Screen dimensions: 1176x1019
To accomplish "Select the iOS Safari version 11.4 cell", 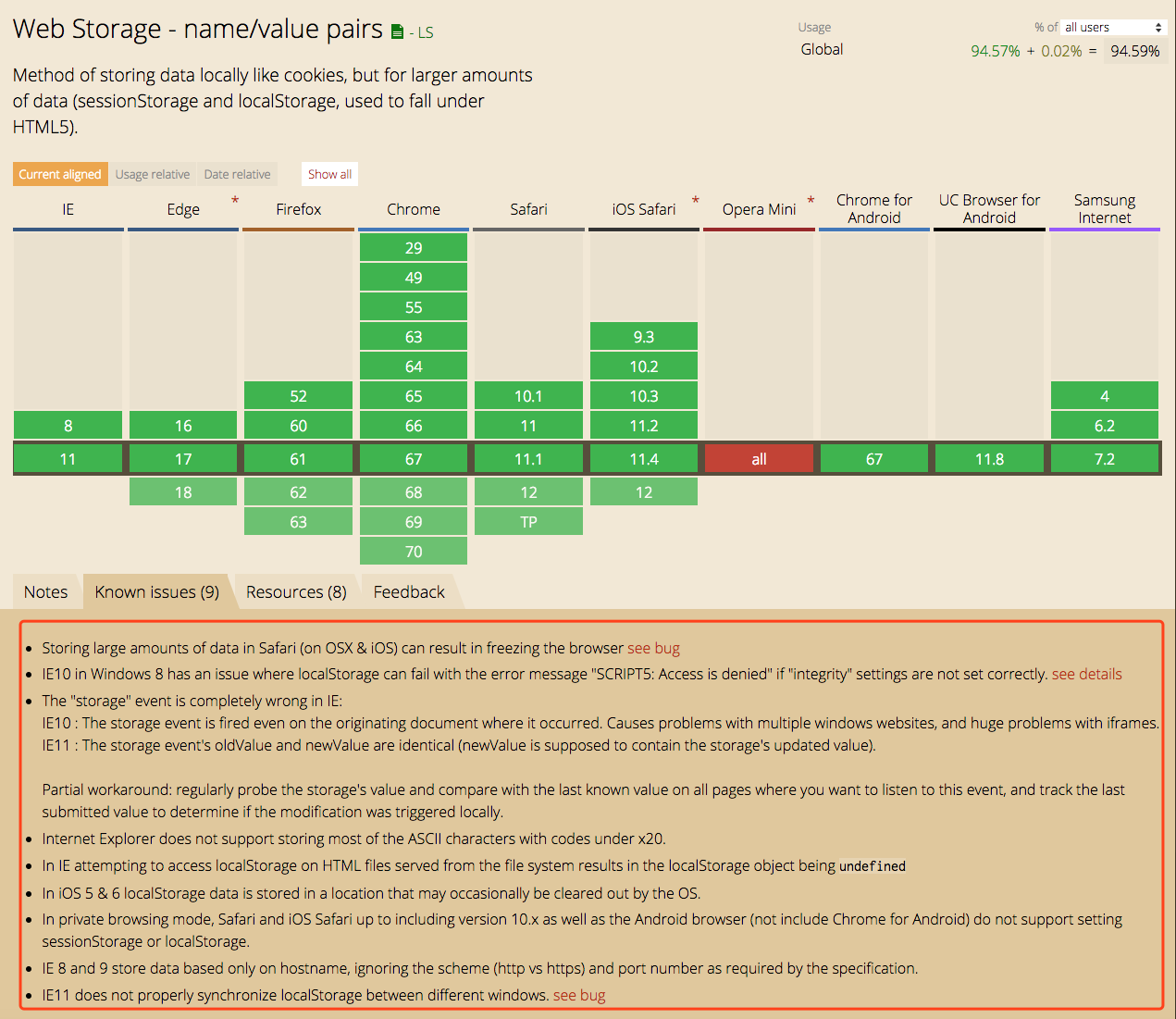I will pyautogui.click(x=644, y=459).
